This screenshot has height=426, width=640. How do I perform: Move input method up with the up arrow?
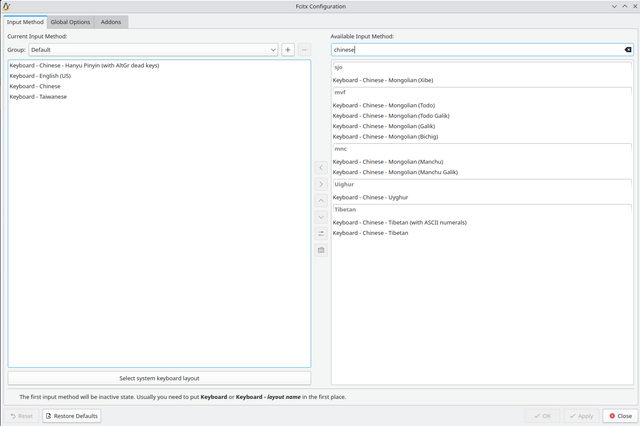321,201
